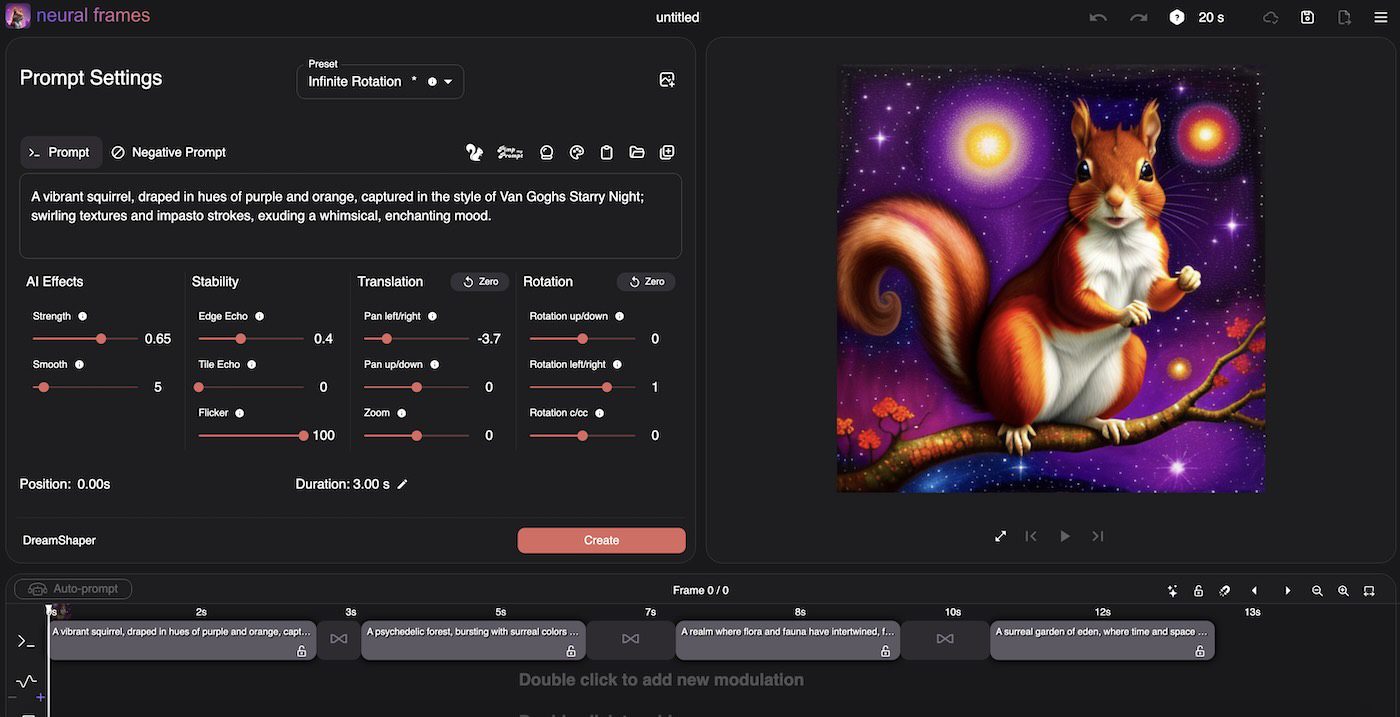1400x717 pixels.
Task: Open saved prompts via the folder icon
Action: click(636, 152)
